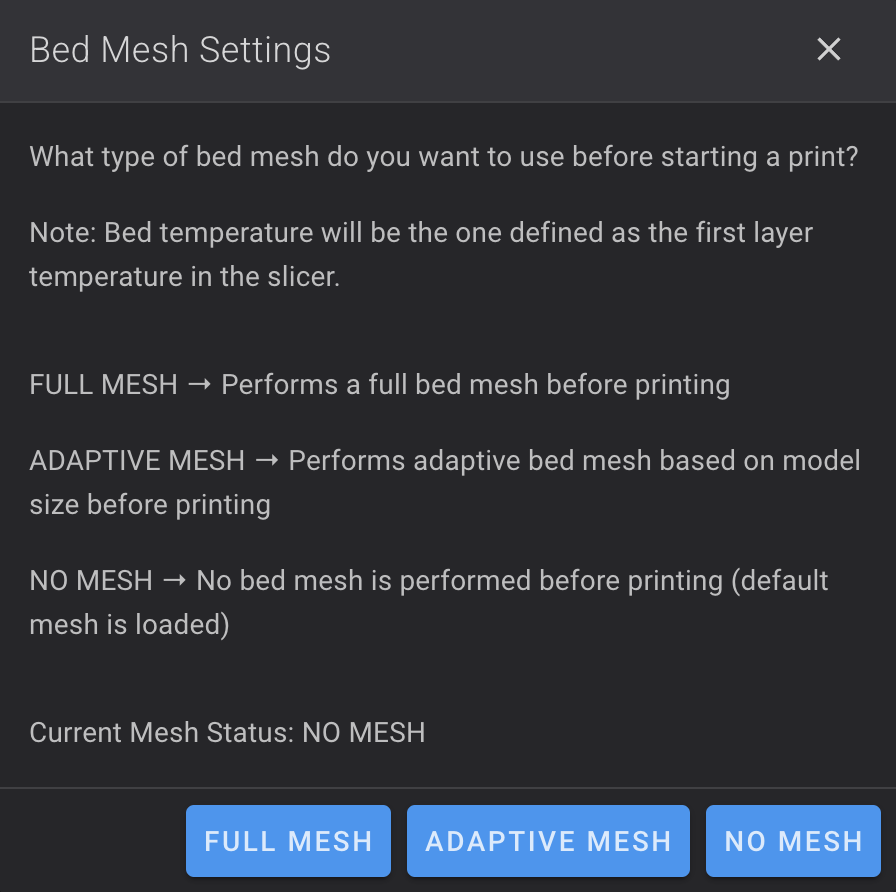The width and height of the screenshot is (896, 892).
Task: Click the NO MESH description text
Action: pos(429,602)
